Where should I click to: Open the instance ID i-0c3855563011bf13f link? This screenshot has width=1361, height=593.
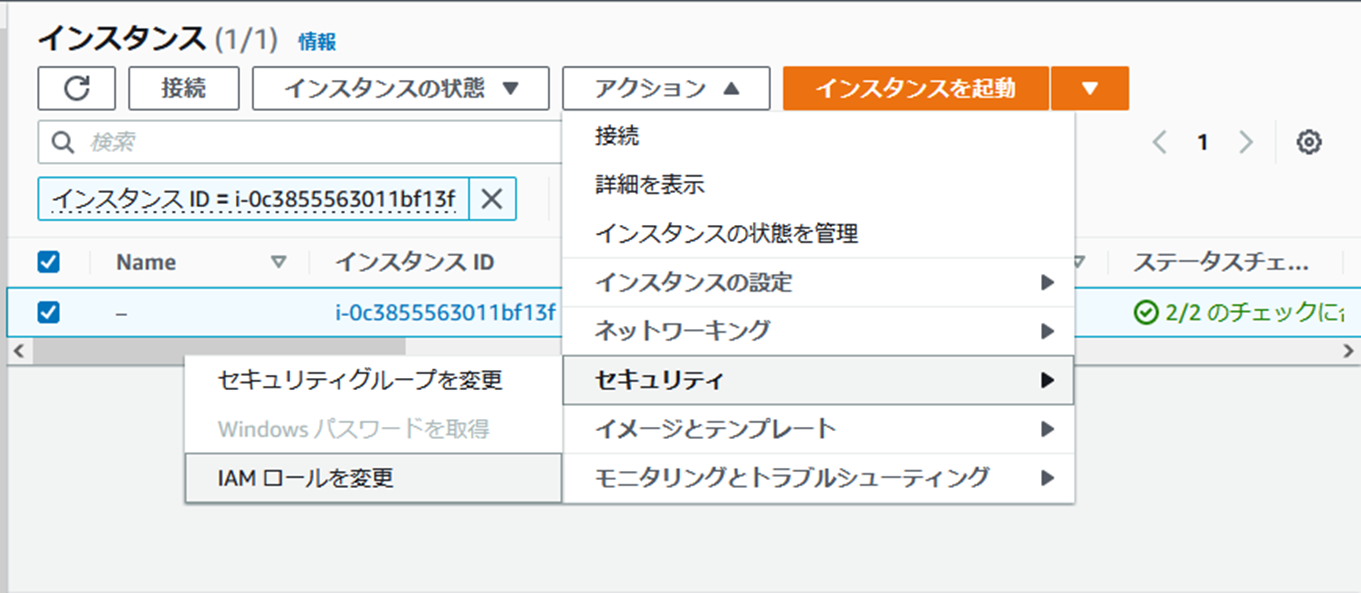pyautogui.click(x=445, y=313)
